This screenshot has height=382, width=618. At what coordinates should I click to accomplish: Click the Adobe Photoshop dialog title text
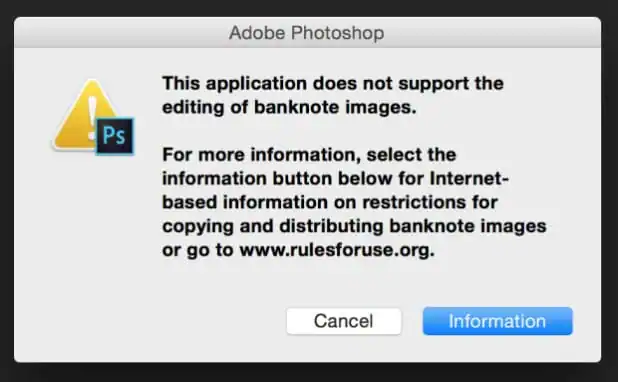pyautogui.click(x=307, y=33)
